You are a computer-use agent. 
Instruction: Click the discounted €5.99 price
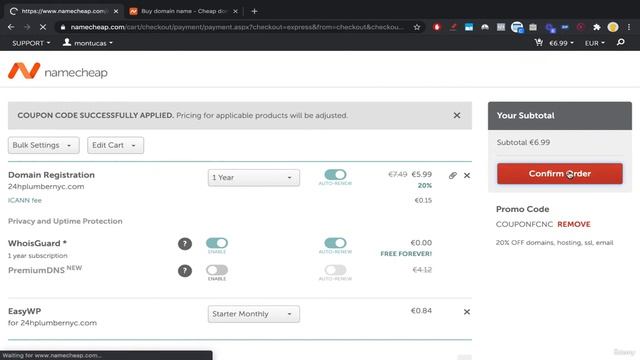[422, 174]
